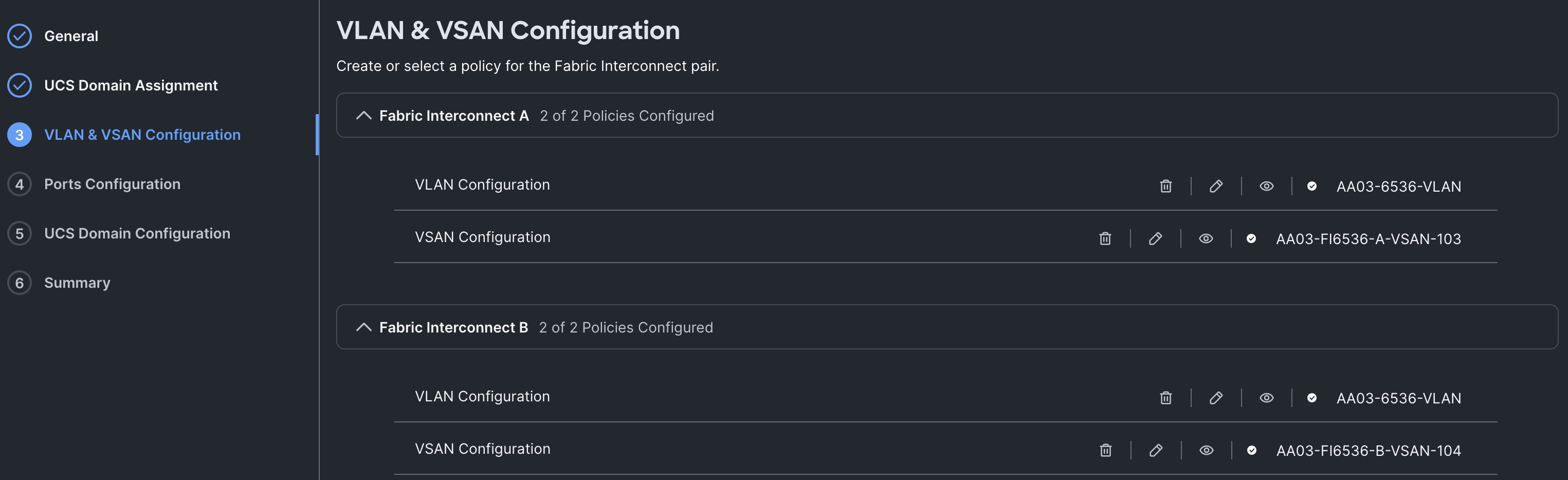Image resolution: width=1568 pixels, height=480 pixels.
Task: Go to the Ports Configuration step
Action: (x=112, y=184)
